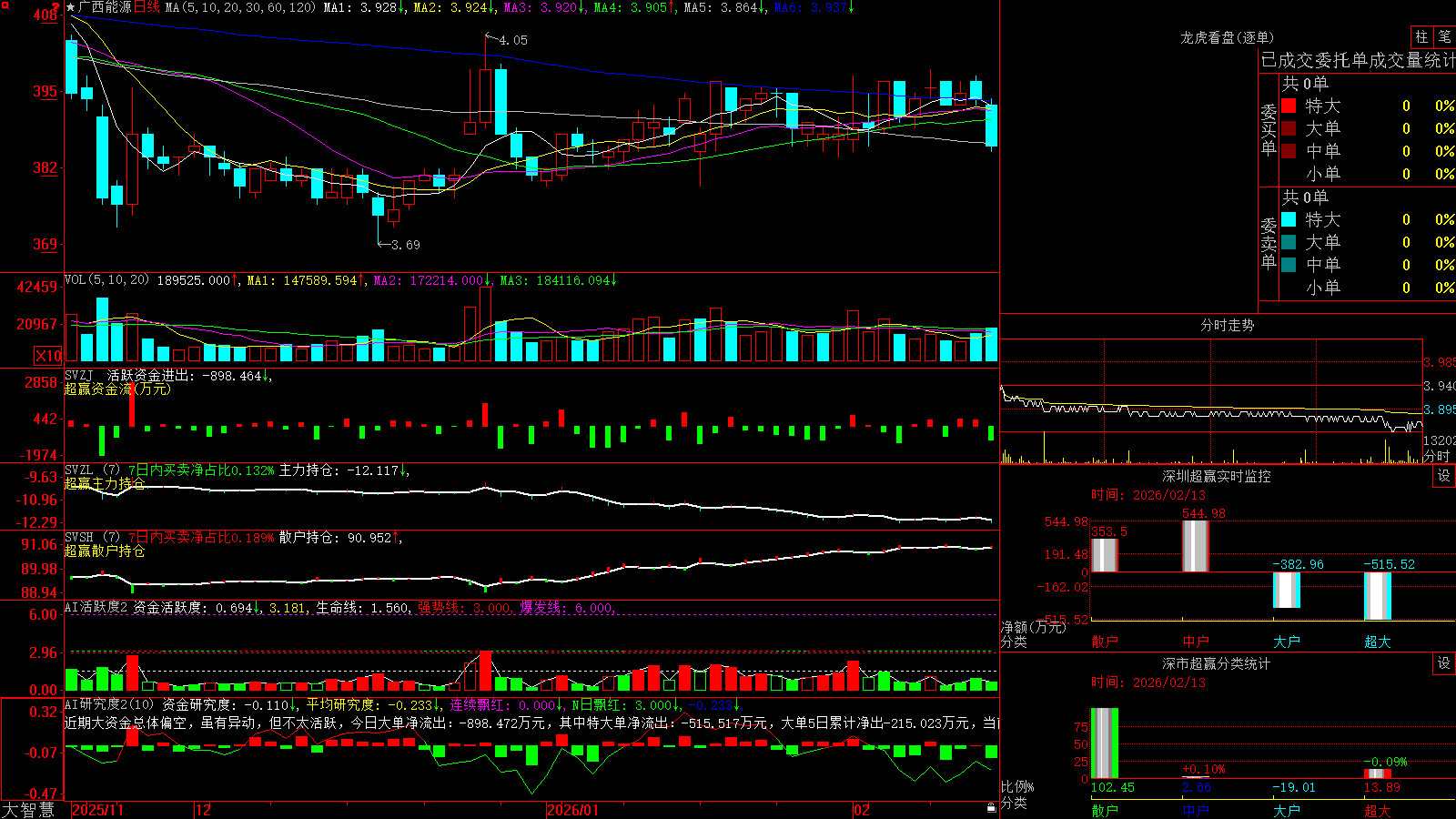
Task: Click the 大户 -382.96 bar in 深圳超赢实时监控
Action: [1286, 590]
